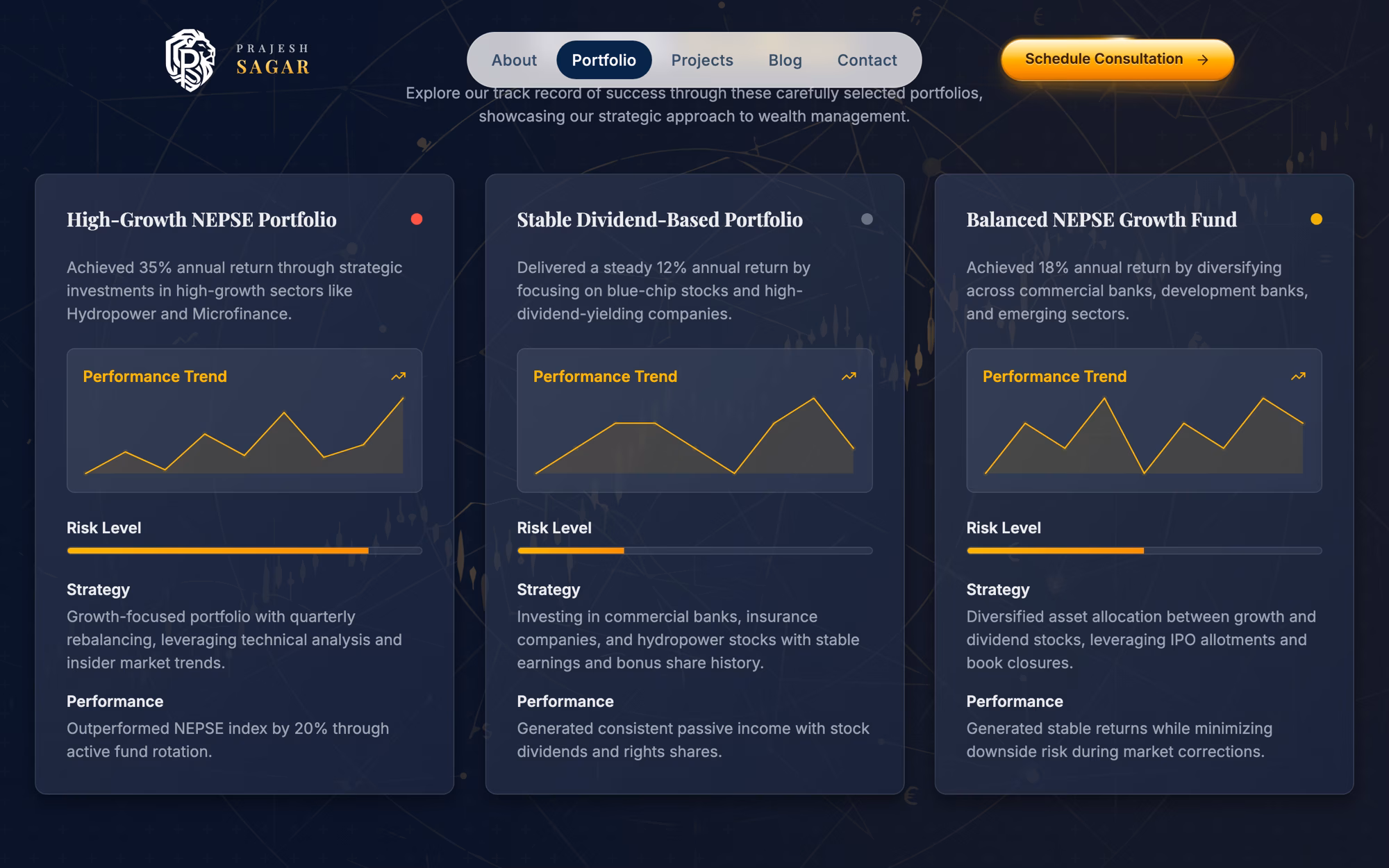Click 'Achieved 18% annual return' description

(1138, 290)
